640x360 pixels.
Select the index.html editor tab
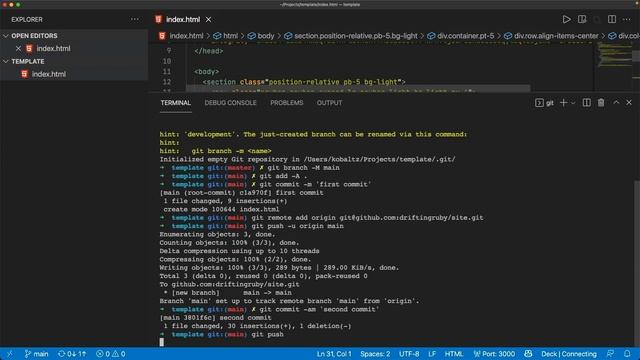(x=183, y=19)
